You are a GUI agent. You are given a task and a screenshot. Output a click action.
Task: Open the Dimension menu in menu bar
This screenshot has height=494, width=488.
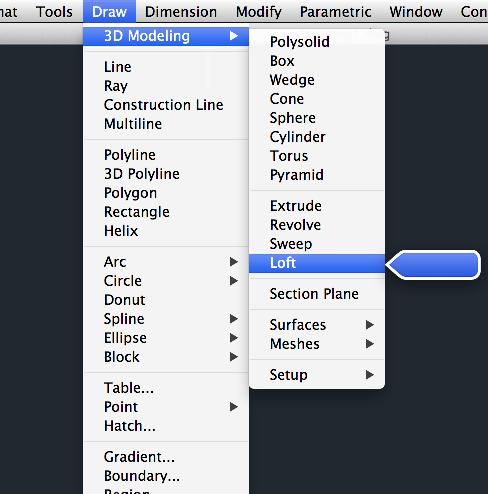181,12
